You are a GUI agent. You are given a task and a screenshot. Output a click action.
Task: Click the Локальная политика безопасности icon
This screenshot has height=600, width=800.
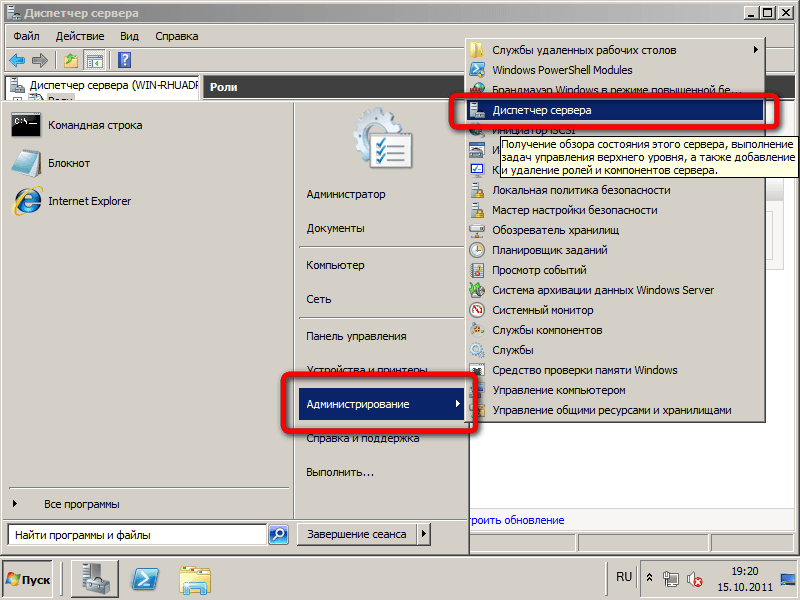tap(477, 190)
